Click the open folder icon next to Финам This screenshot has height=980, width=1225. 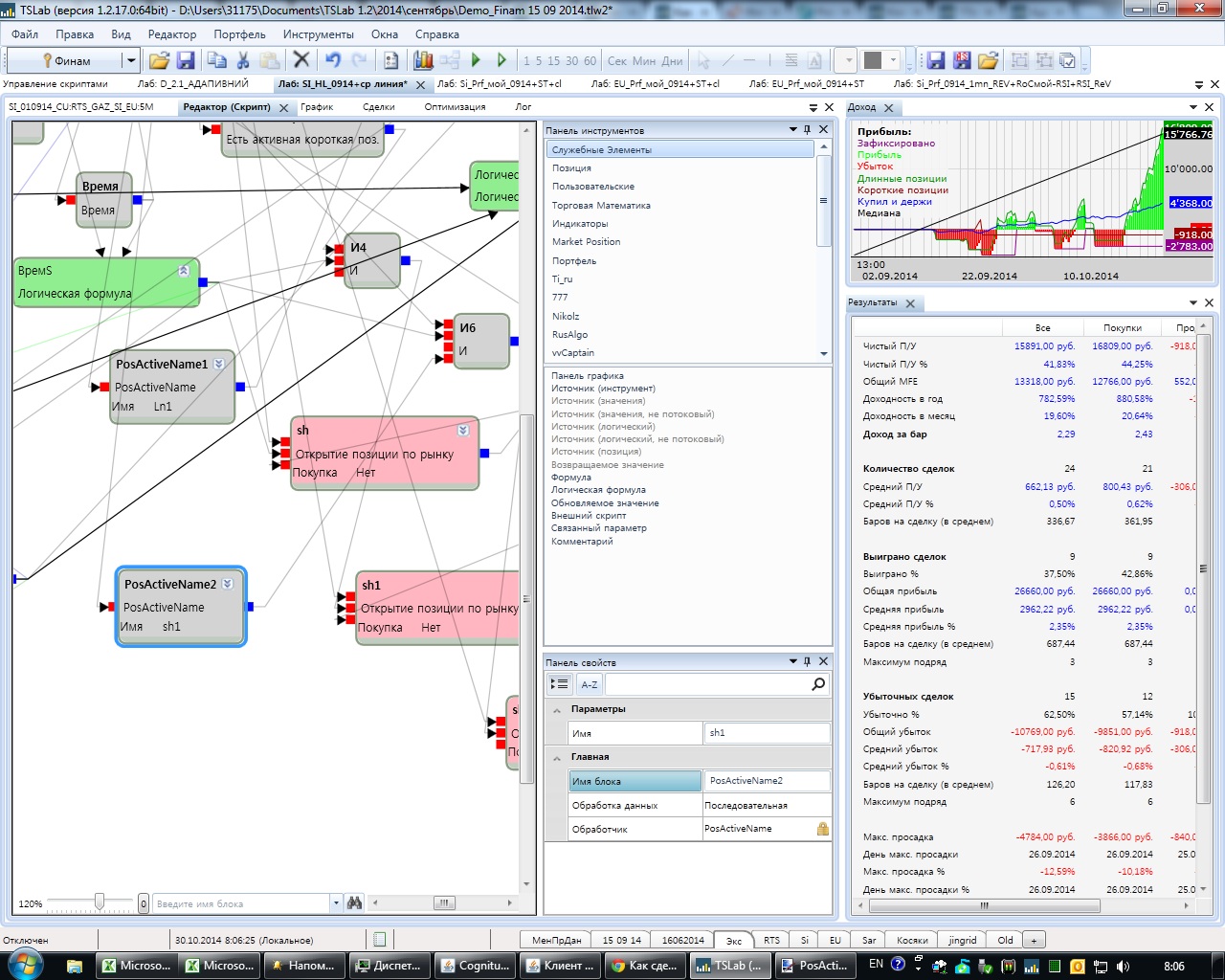[x=159, y=60]
